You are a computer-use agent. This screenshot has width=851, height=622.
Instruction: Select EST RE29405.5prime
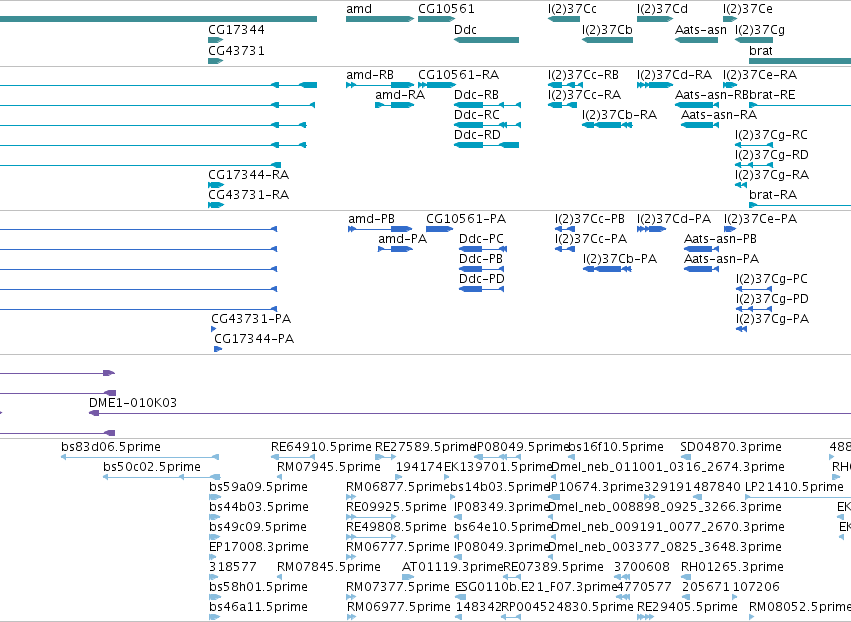(687, 607)
